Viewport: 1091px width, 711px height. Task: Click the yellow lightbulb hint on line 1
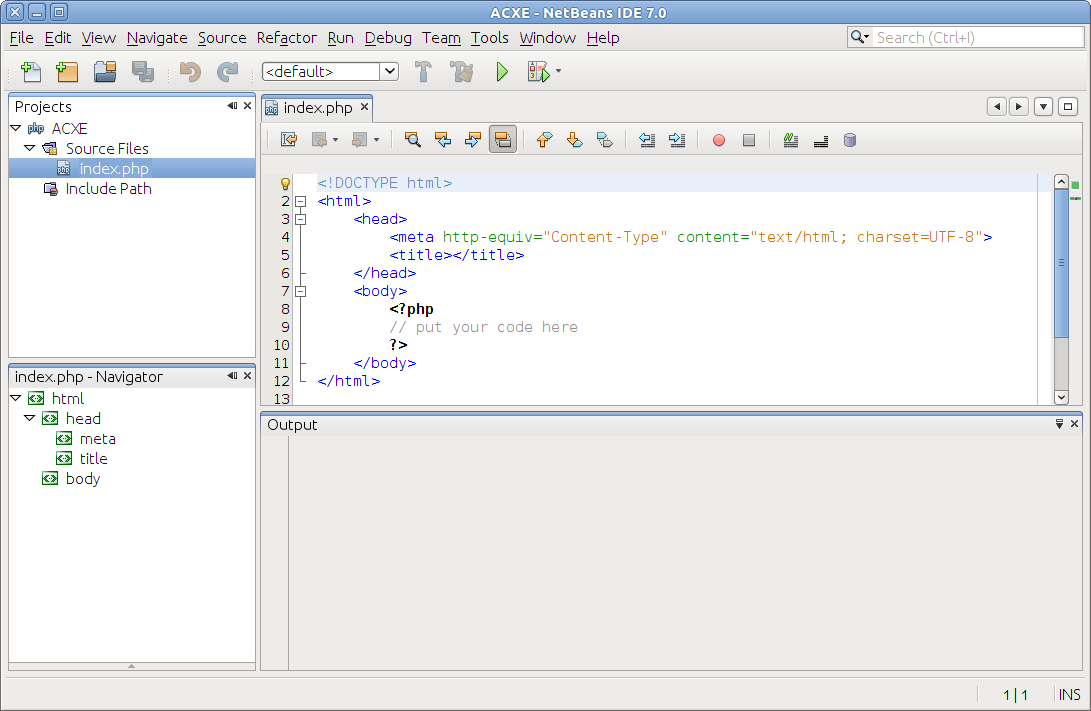click(285, 184)
